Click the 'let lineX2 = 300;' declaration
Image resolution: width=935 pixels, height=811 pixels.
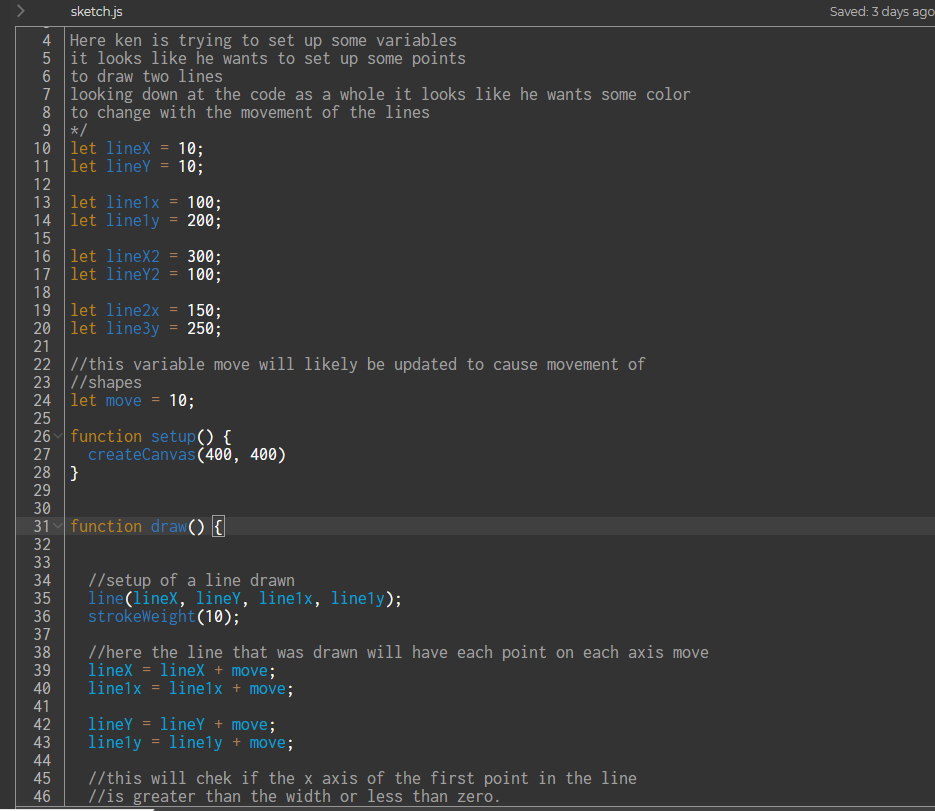click(x=145, y=257)
